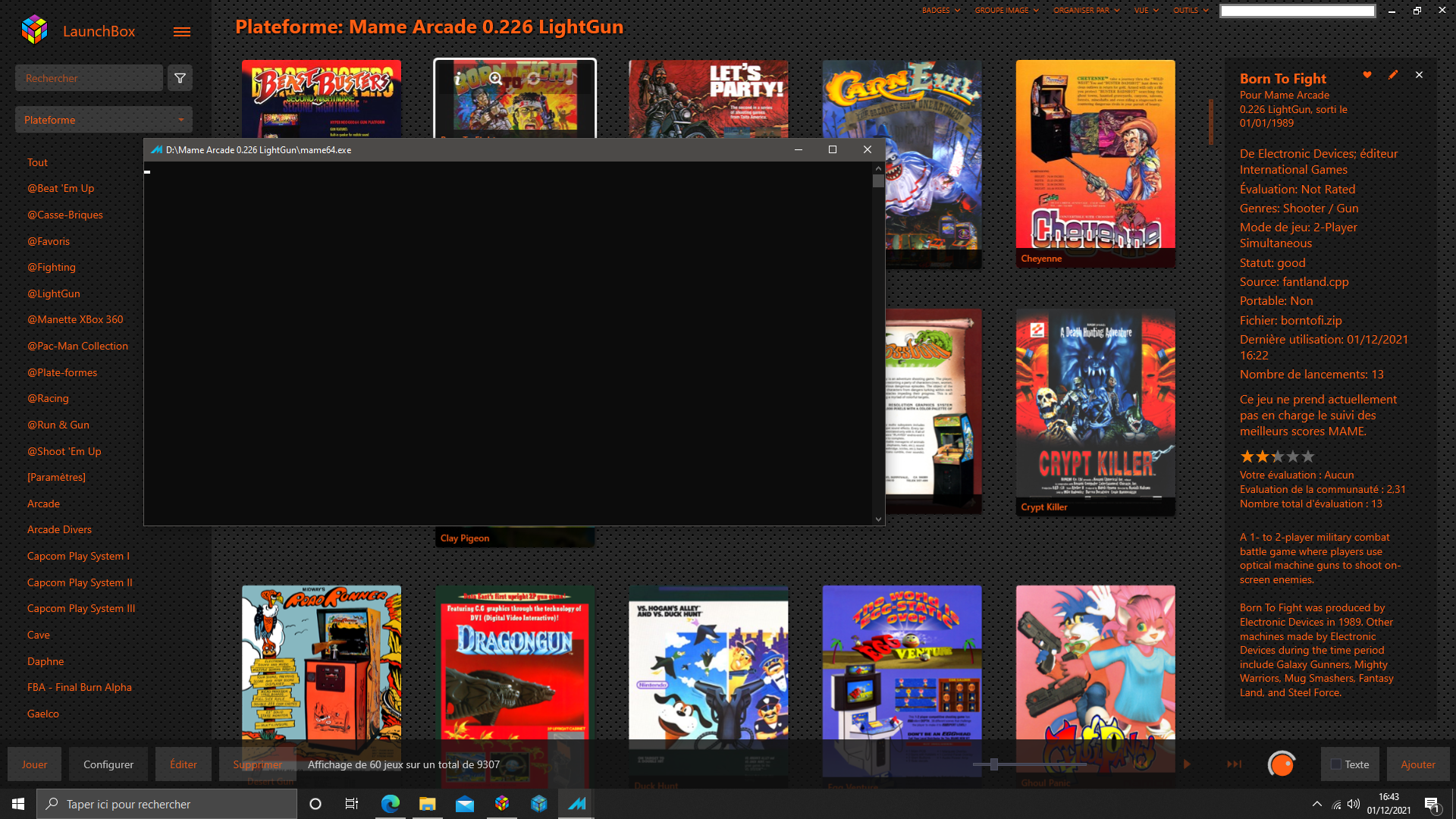Open the LaunchBox hamburger menu

pos(182,32)
